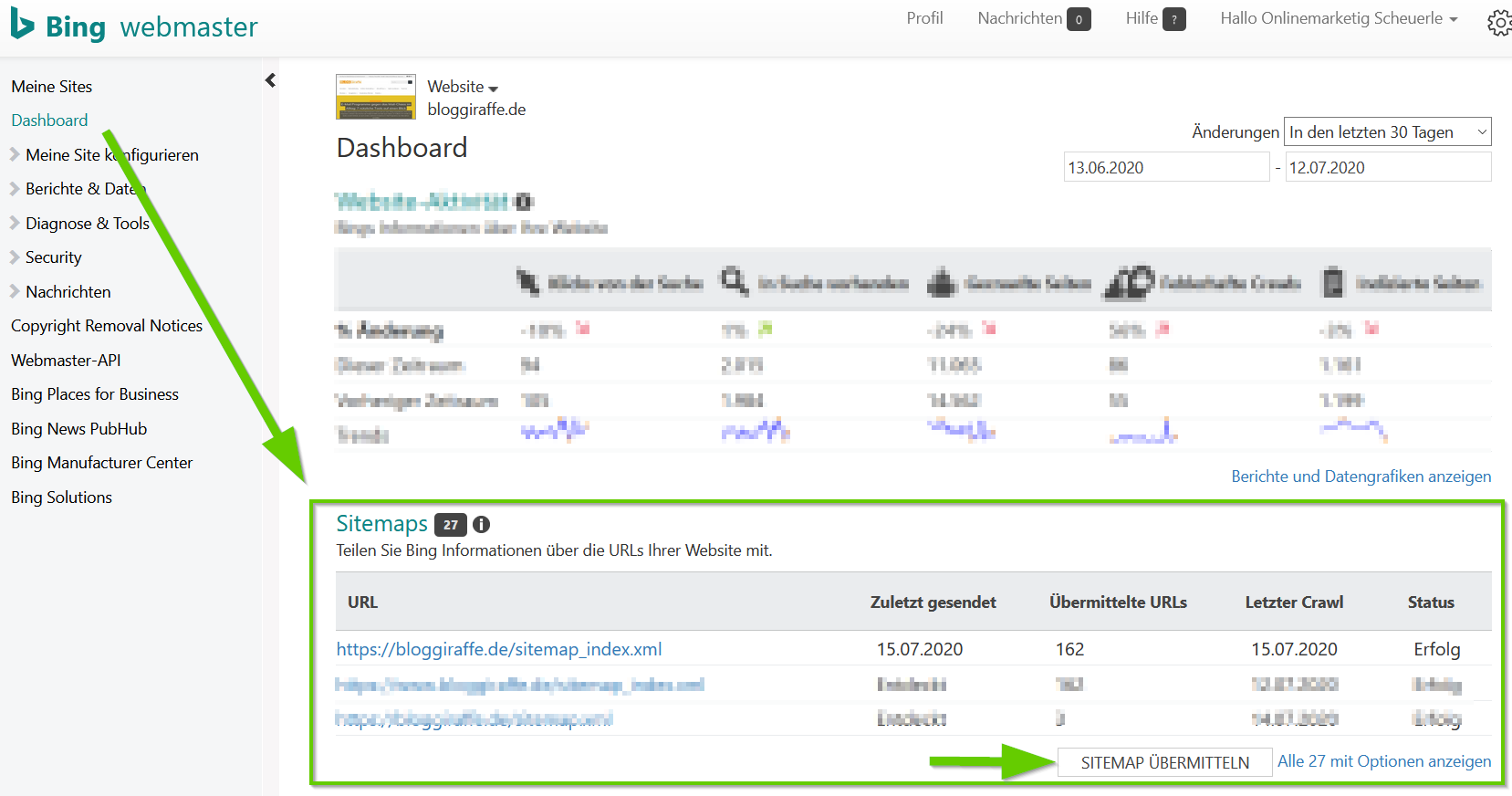
Task: Open Bing News PubHub
Action: pos(78,429)
